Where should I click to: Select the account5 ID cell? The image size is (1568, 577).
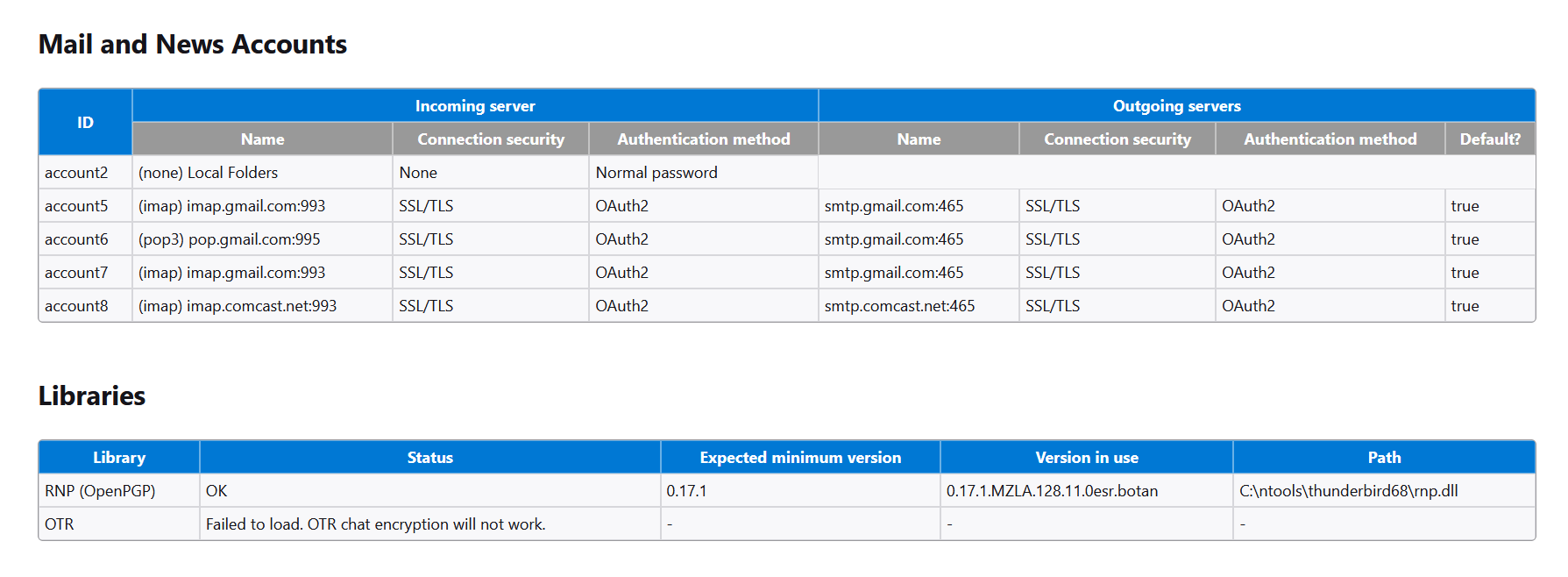pos(76,206)
